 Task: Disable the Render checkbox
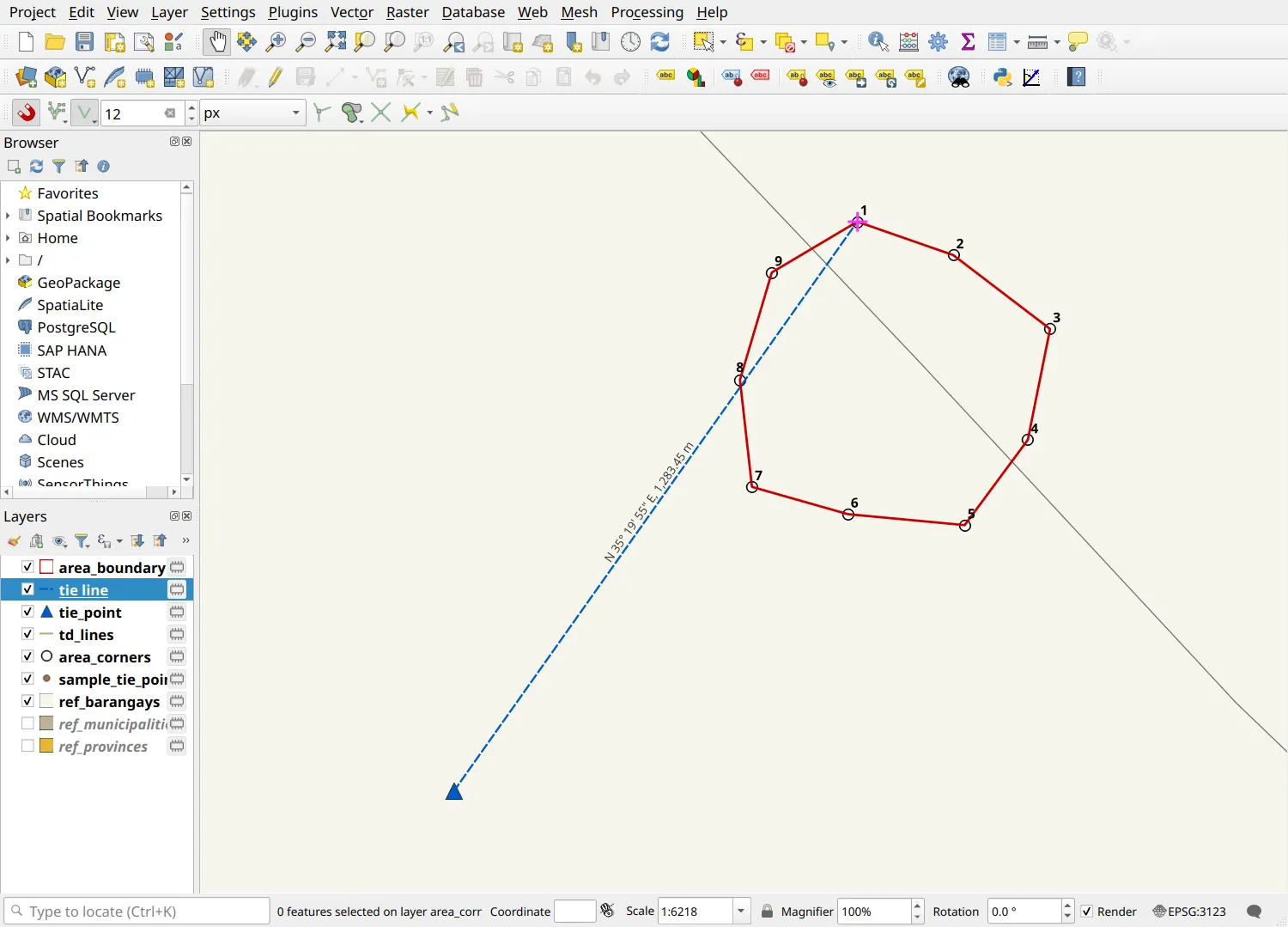click(x=1087, y=912)
